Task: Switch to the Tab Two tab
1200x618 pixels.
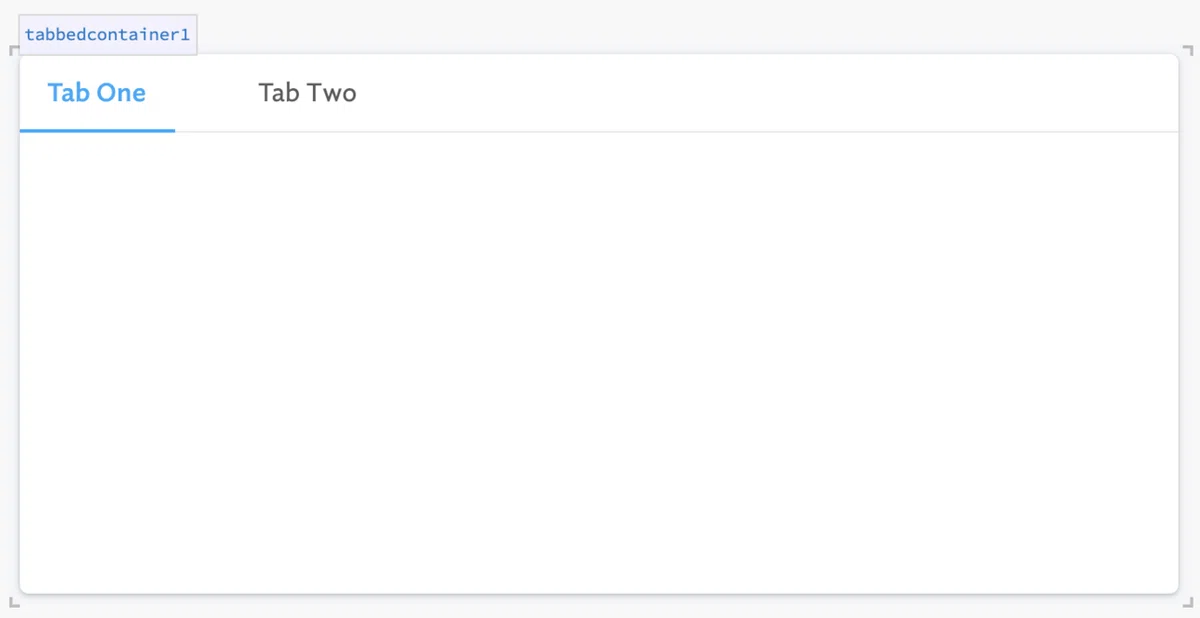Action: [307, 93]
